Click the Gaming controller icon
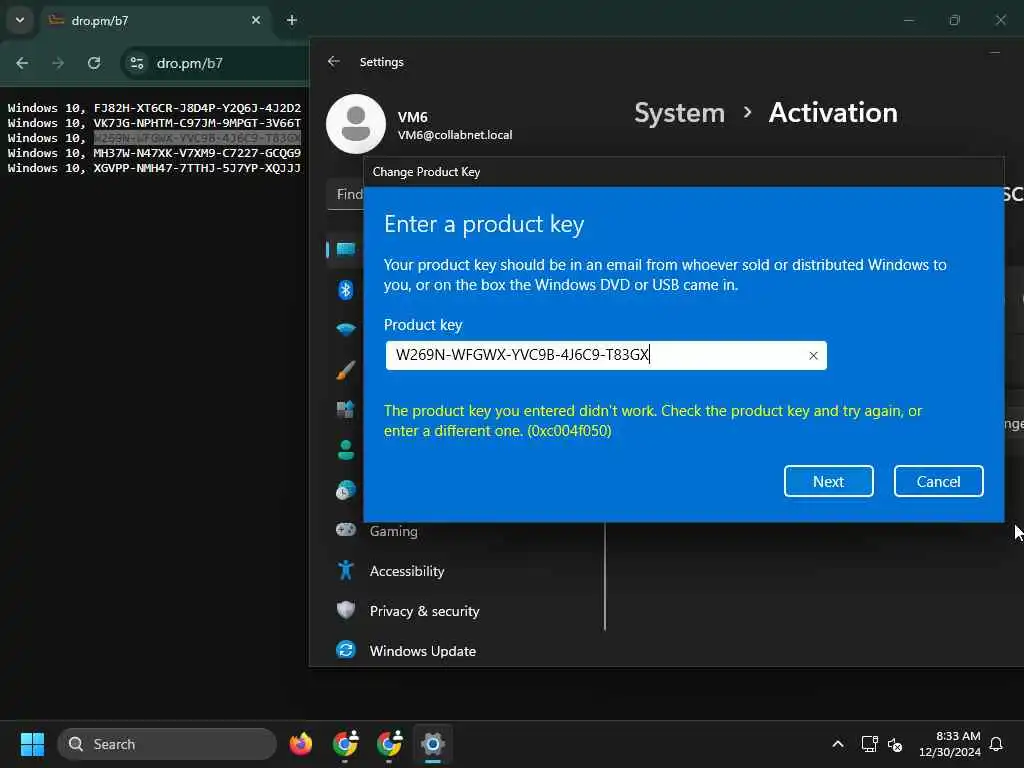The height and width of the screenshot is (768, 1024). coord(345,530)
